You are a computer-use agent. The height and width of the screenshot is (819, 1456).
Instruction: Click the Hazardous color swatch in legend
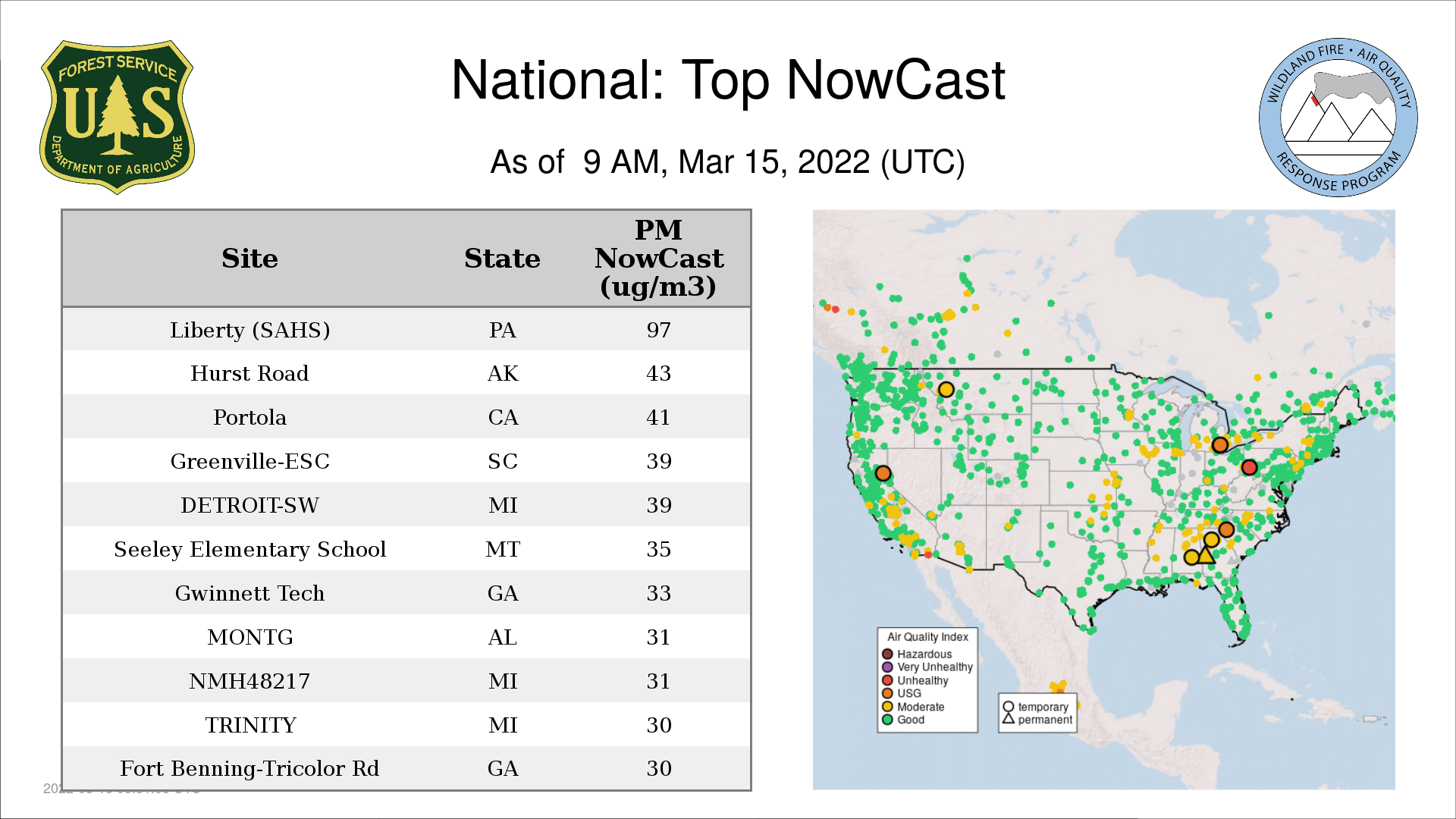coord(887,654)
